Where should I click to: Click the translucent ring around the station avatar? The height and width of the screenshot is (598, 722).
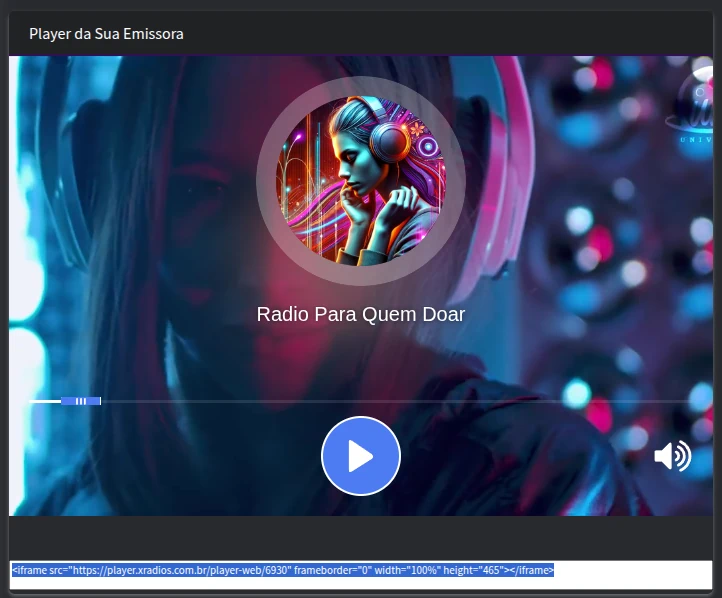click(x=266, y=180)
